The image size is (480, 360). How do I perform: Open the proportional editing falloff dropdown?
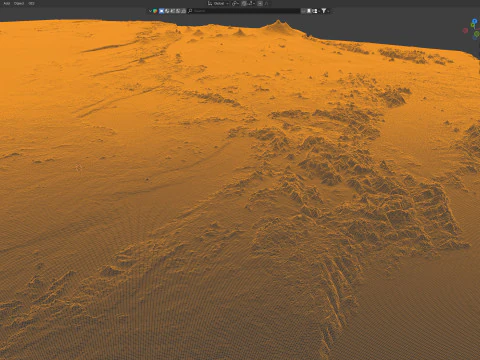point(266,3)
